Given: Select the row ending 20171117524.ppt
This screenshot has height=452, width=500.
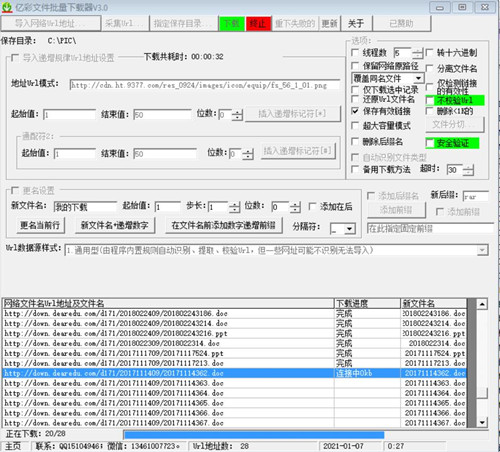Looking at the screenshot, I should [x=235, y=353].
